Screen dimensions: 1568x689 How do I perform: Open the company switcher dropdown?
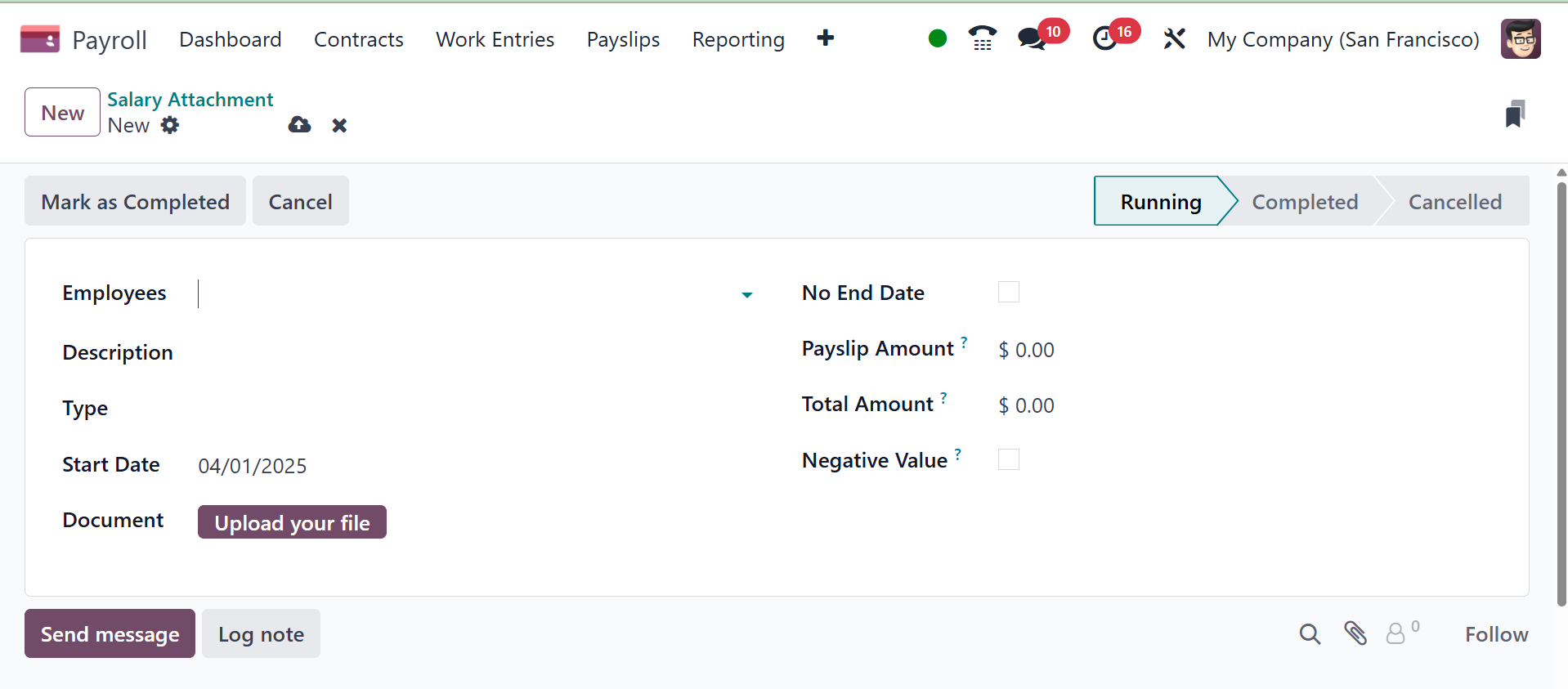pyautogui.click(x=1343, y=39)
